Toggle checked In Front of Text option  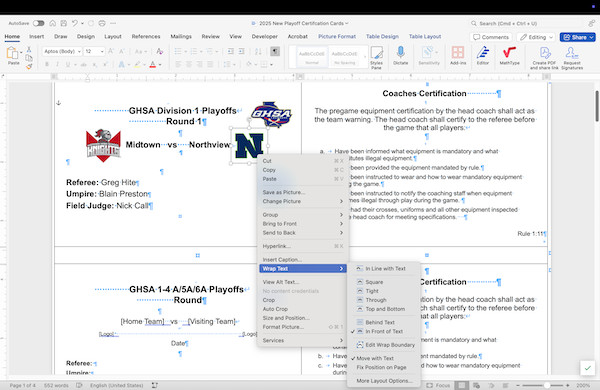(383, 331)
